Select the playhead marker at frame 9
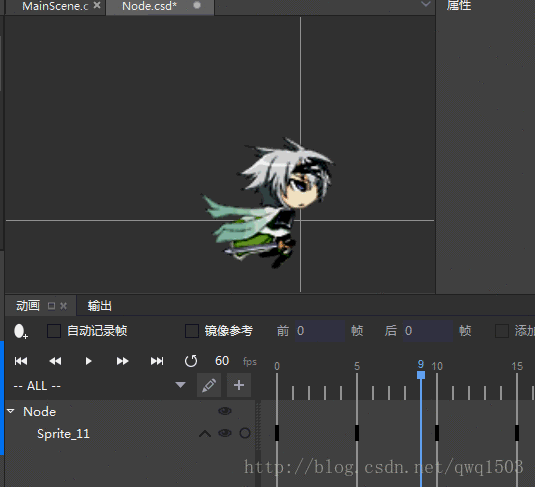 click(421, 375)
